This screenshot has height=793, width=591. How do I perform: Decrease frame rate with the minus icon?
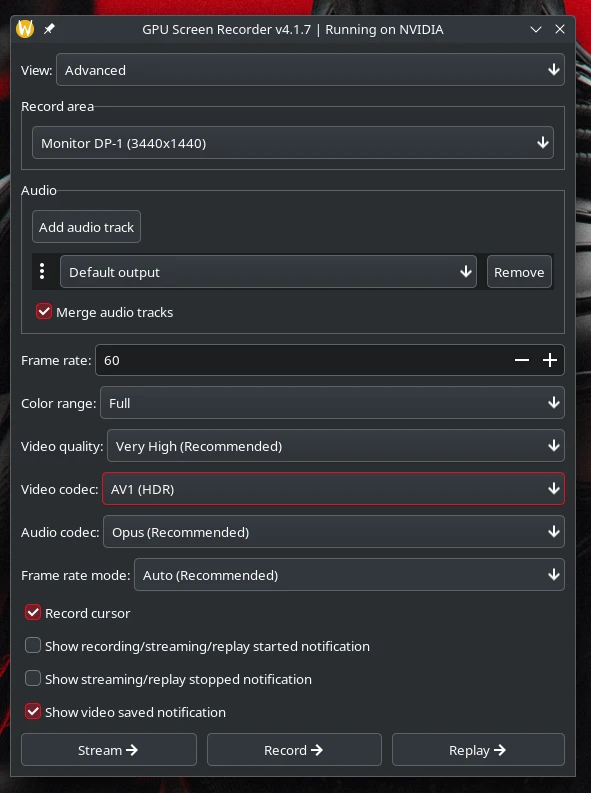point(522,360)
